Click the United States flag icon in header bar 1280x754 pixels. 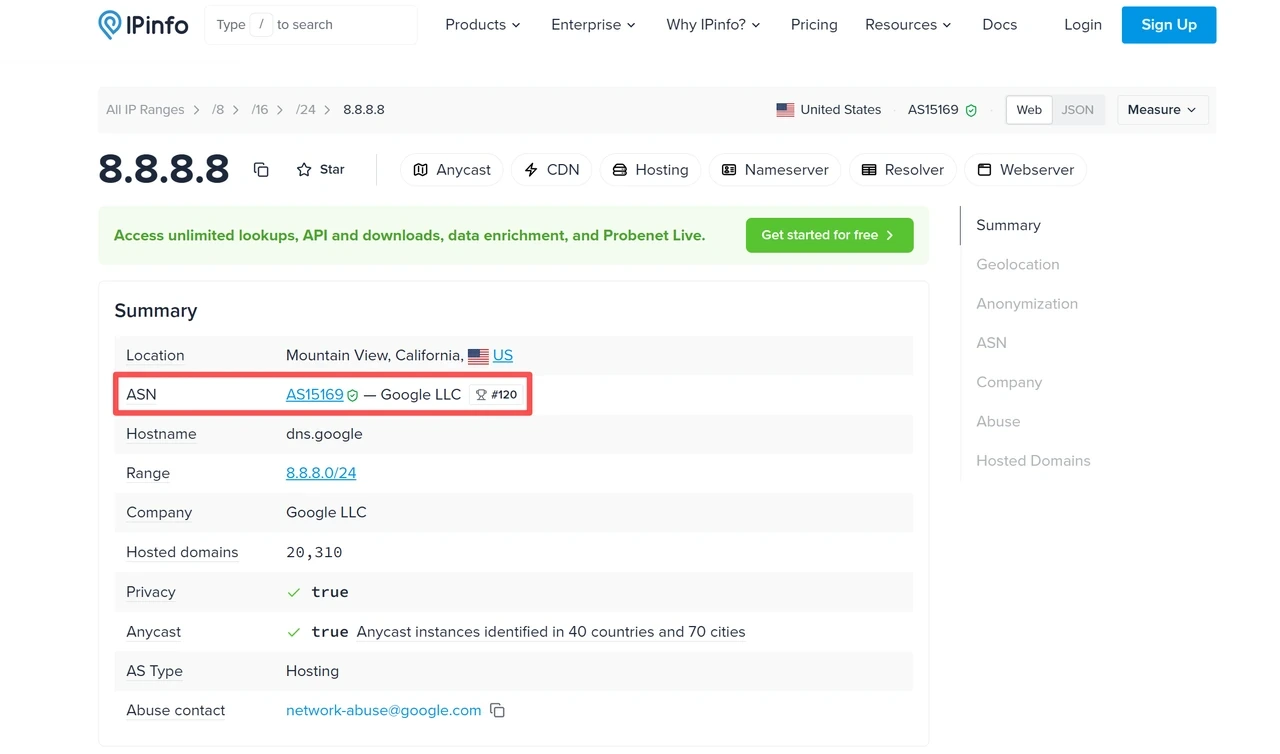pyautogui.click(x=785, y=110)
